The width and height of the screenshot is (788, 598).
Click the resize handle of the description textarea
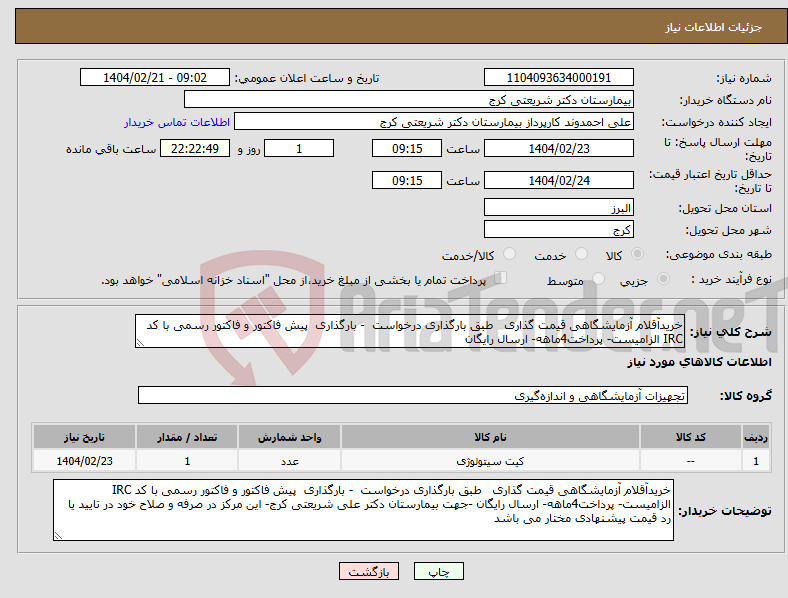coord(140,343)
